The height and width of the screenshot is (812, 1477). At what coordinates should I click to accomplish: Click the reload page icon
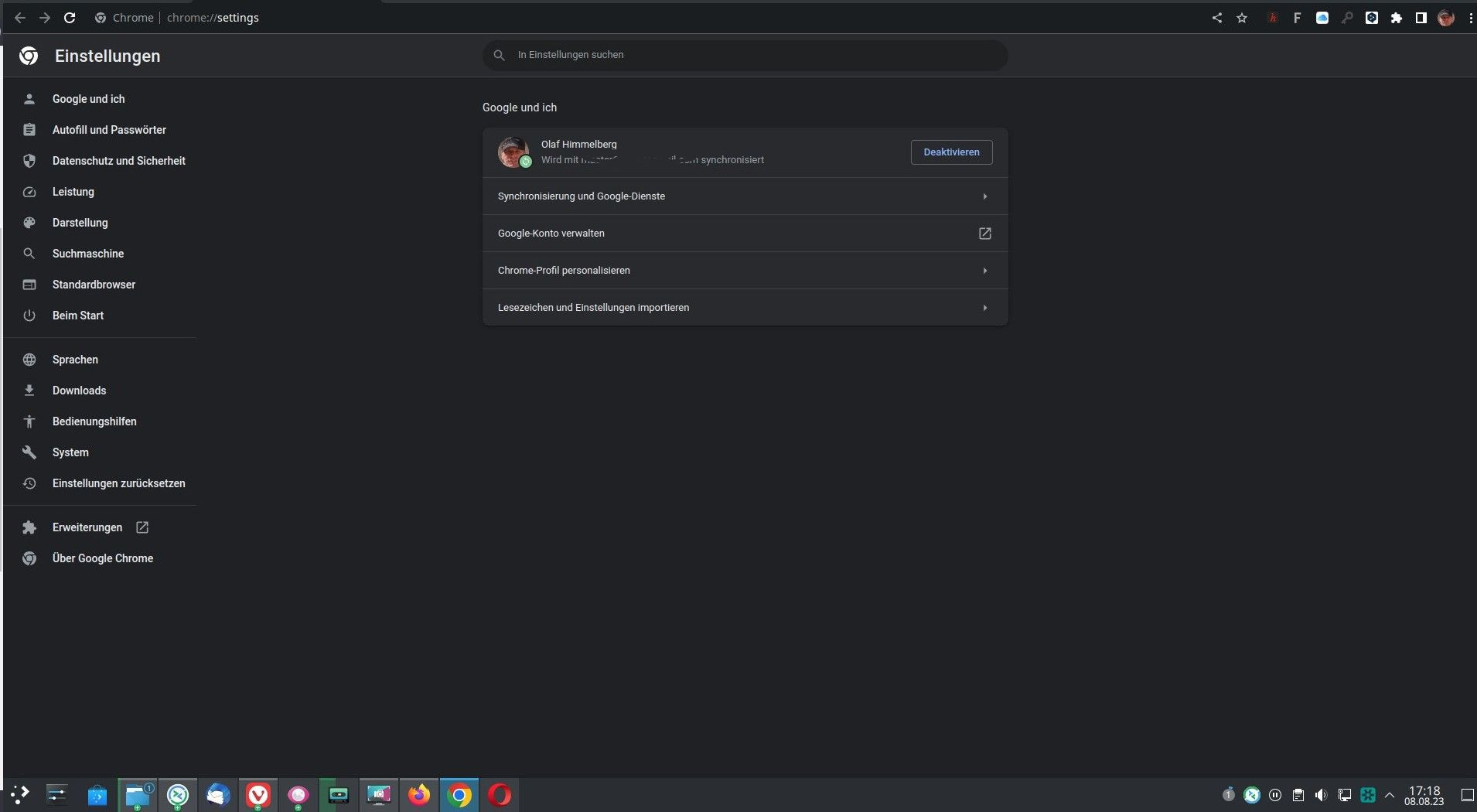tap(70, 18)
